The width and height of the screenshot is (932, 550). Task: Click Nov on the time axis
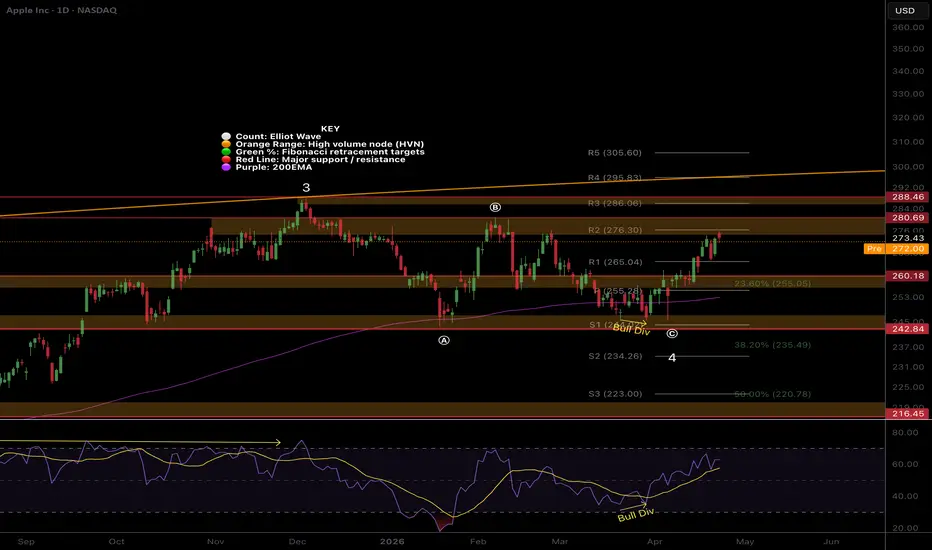[x=216, y=542]
